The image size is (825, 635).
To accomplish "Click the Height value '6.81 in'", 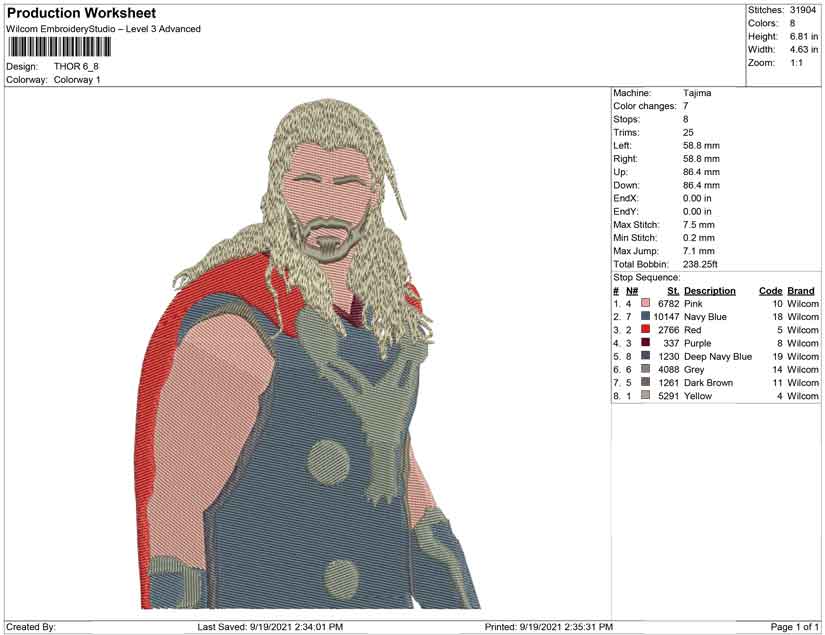I will pos(804,36).
